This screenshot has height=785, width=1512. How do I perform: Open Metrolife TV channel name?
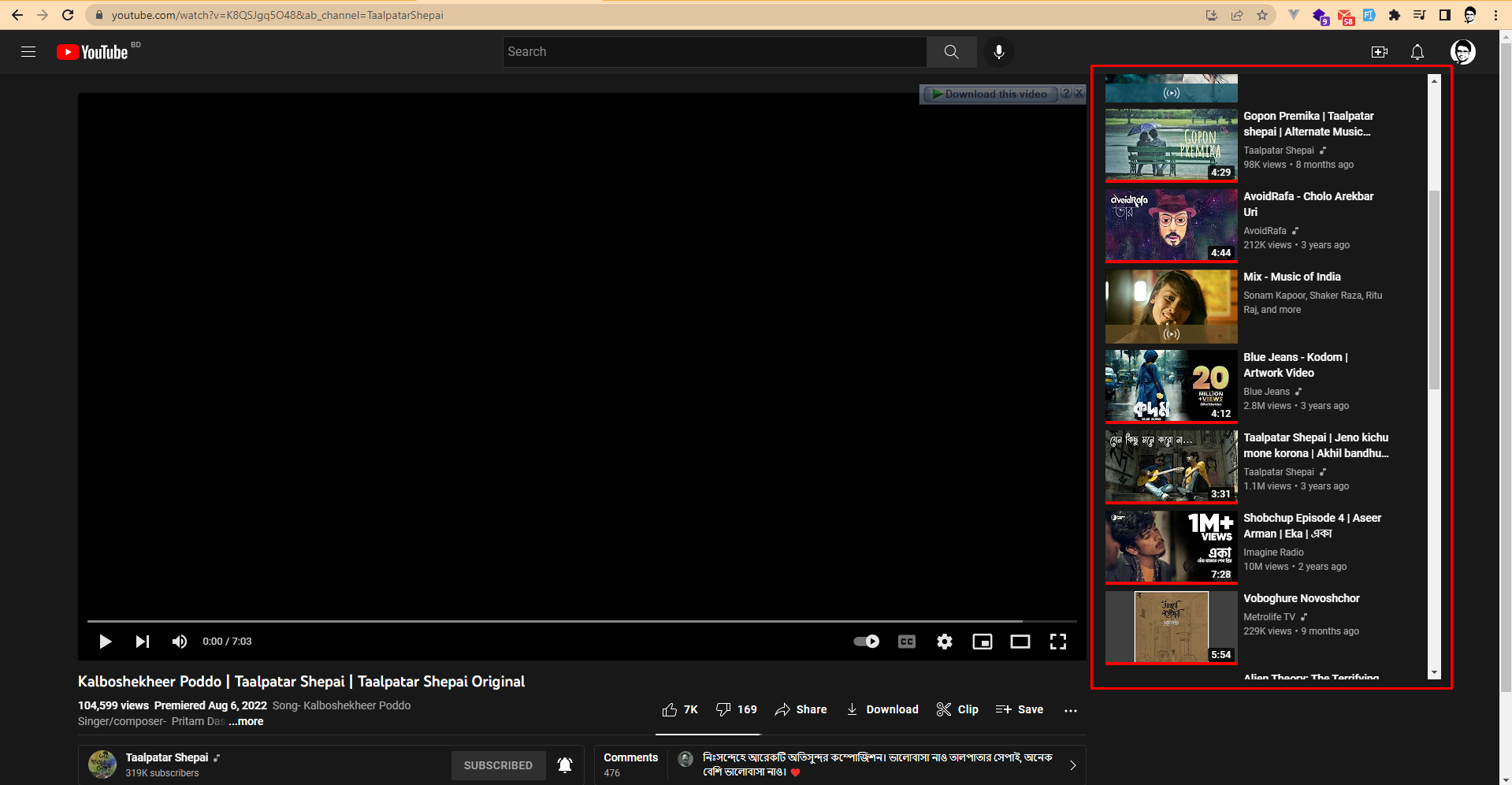coord(1269,617)
